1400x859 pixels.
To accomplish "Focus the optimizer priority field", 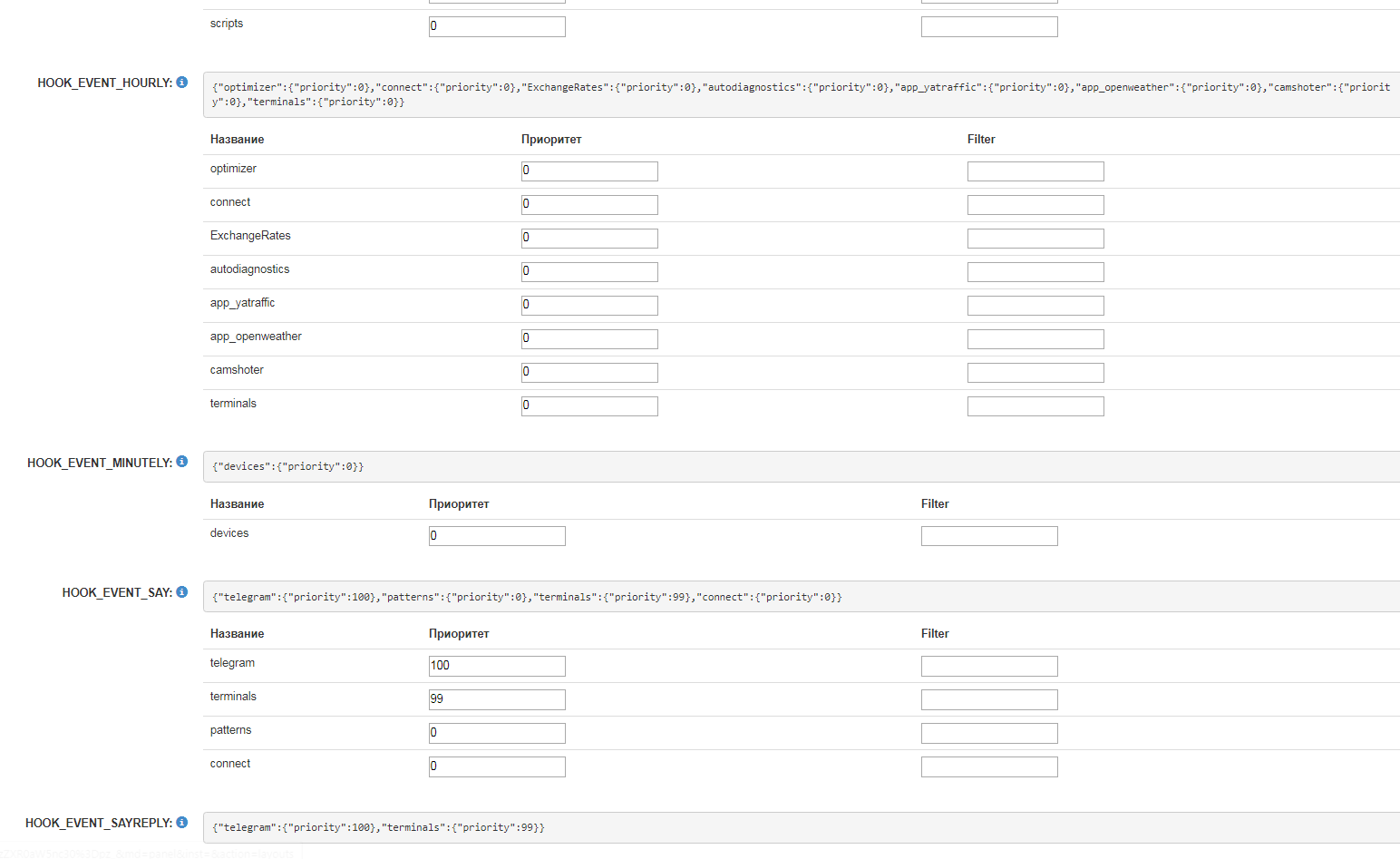I will pyautogui.click(x=589, y=171).
